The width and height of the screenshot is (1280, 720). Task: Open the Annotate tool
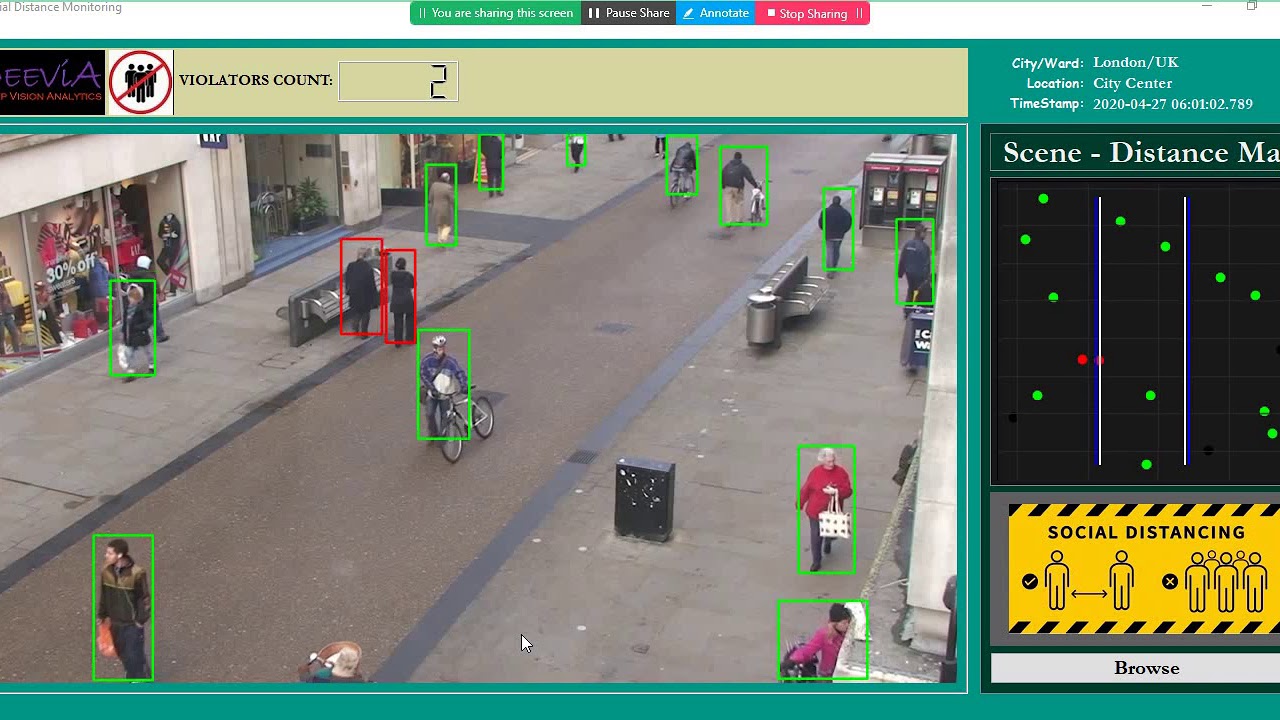point(715,13)
